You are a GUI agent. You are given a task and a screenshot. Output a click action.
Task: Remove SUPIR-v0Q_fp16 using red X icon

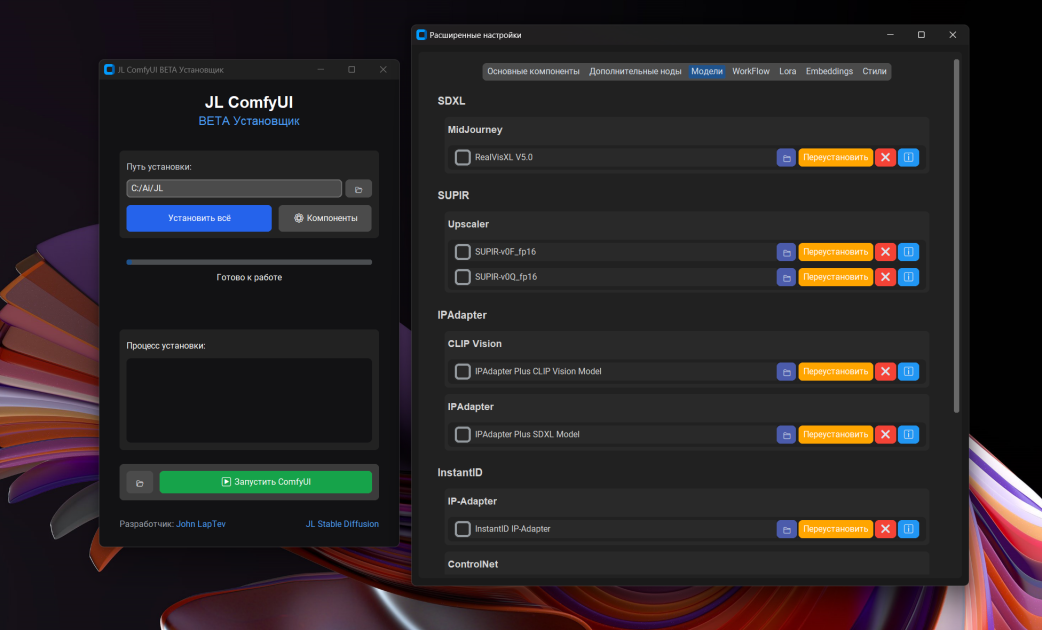(885, 277)
